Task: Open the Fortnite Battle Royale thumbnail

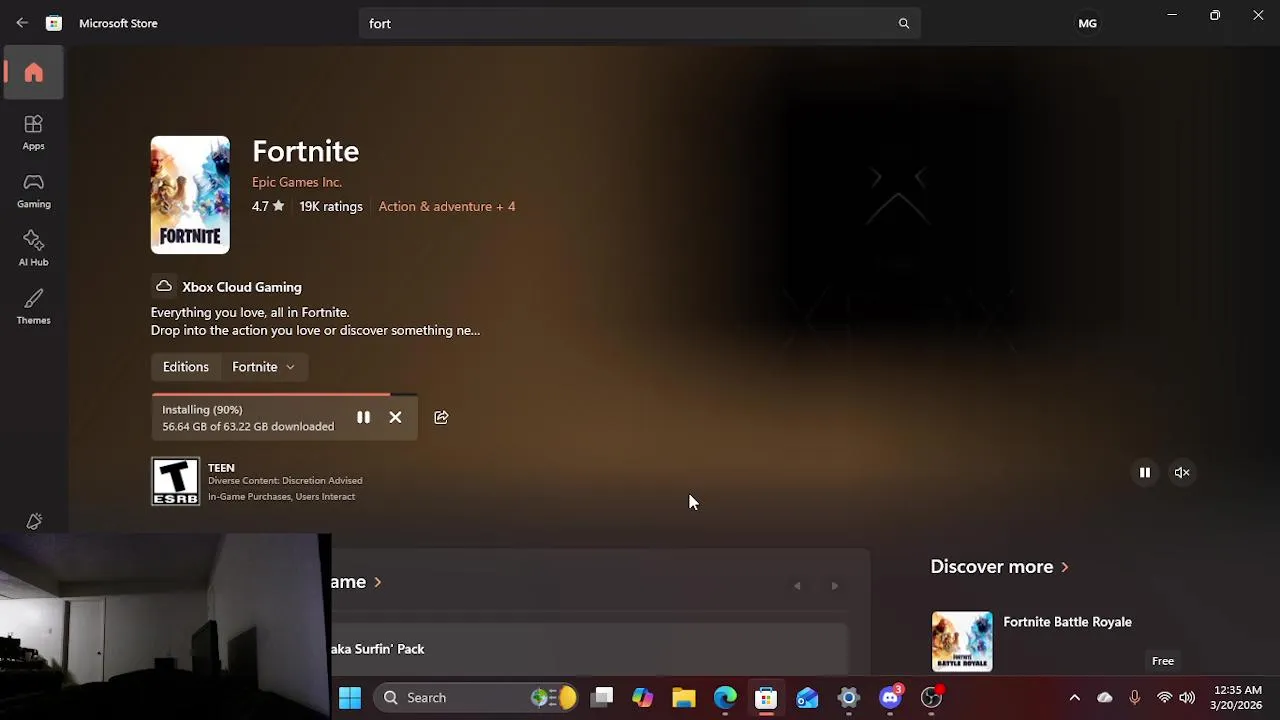Action: tap(962, 641)
